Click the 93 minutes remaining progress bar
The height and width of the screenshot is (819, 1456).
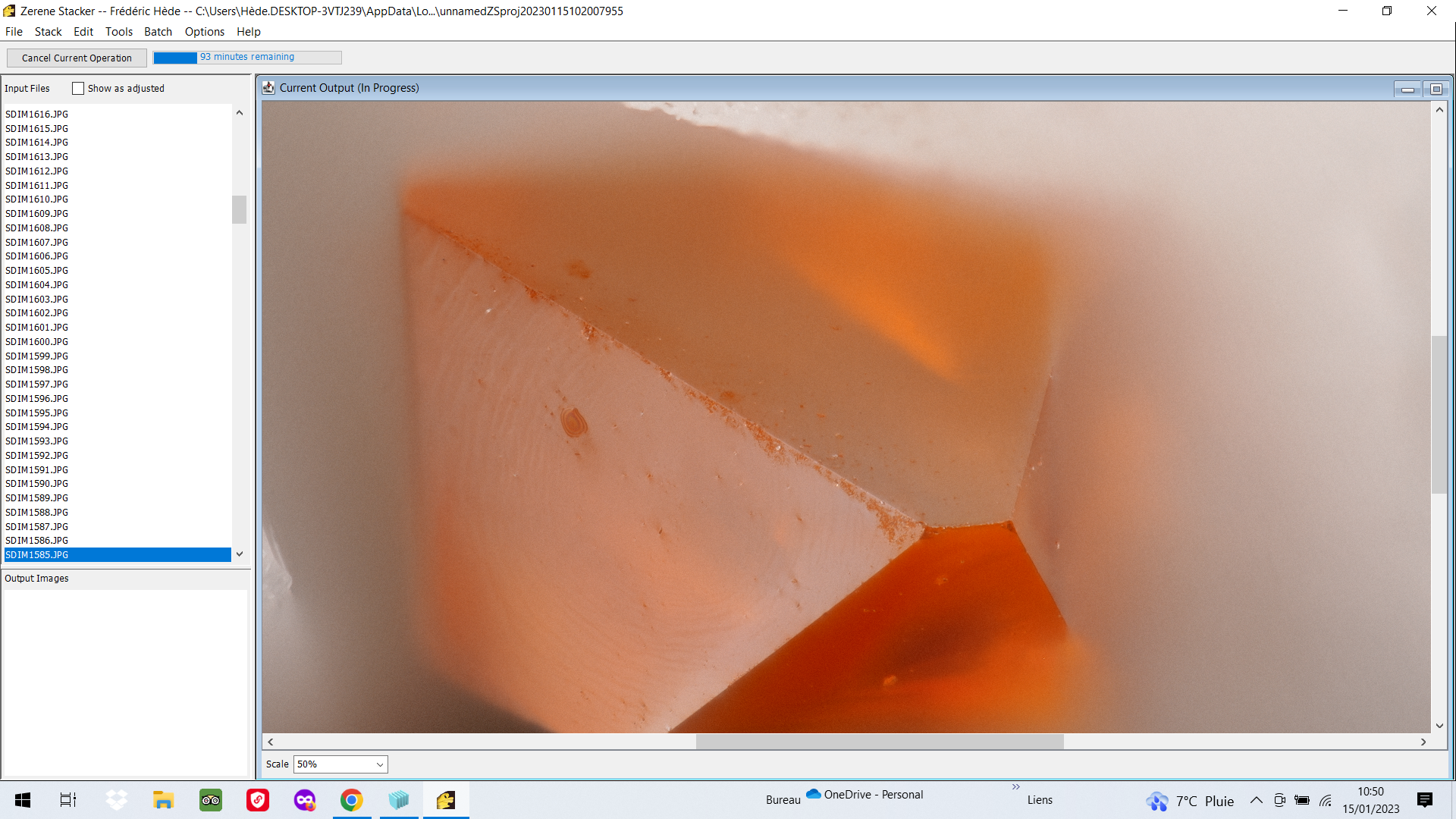tap(247, 58)
